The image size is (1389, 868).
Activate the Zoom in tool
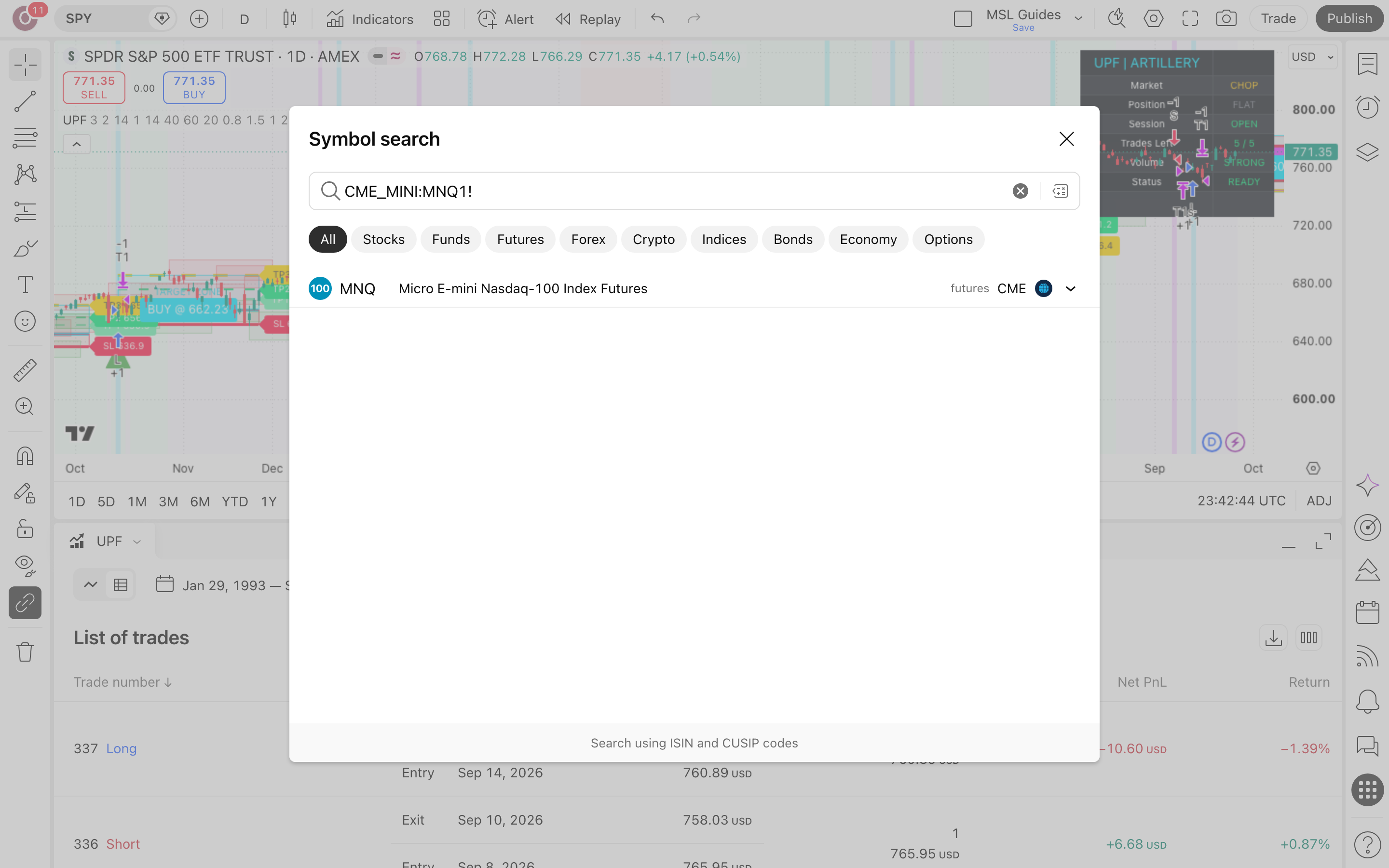[x=25, y=407]
